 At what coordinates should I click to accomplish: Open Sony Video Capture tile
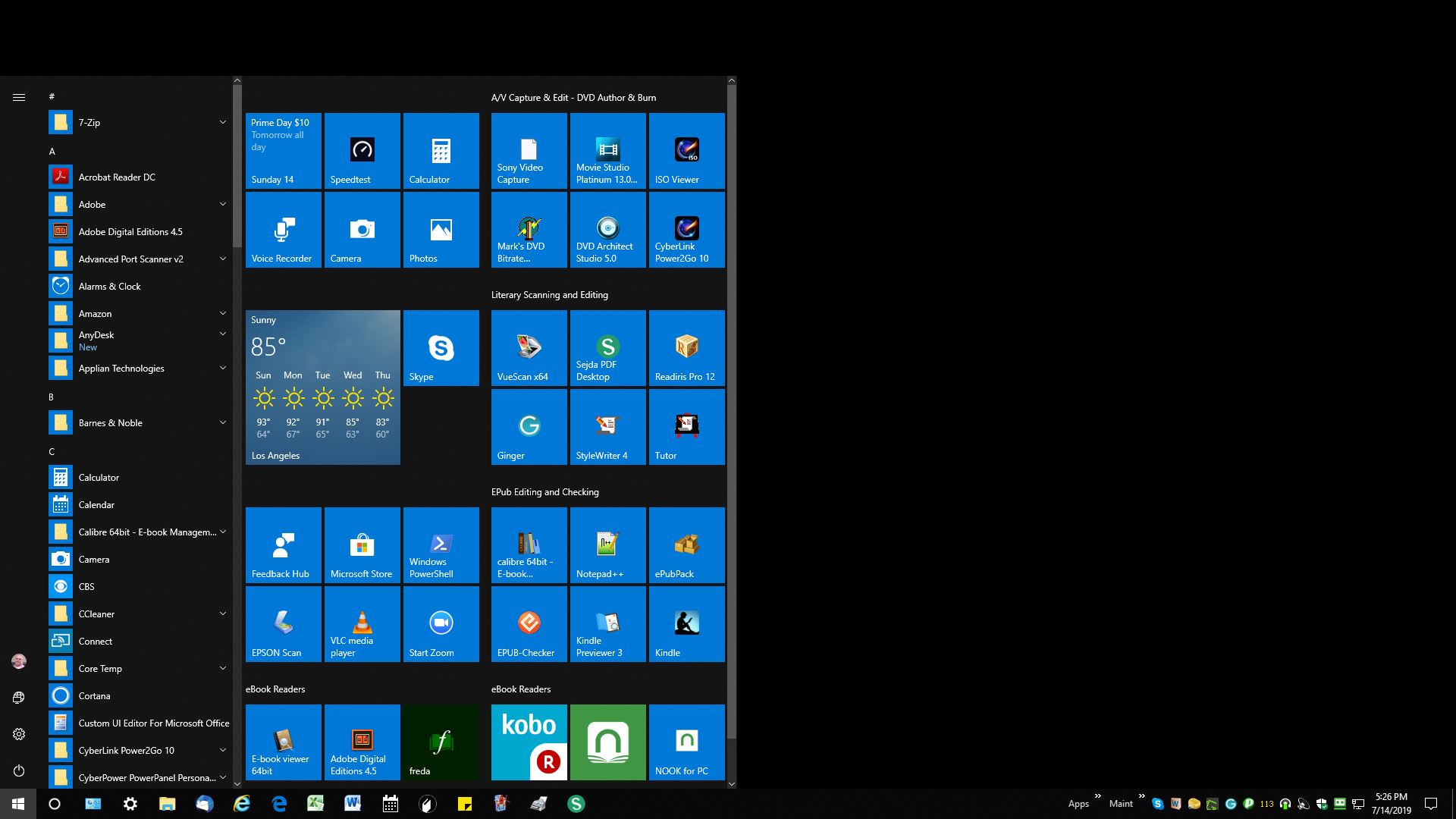529,151
